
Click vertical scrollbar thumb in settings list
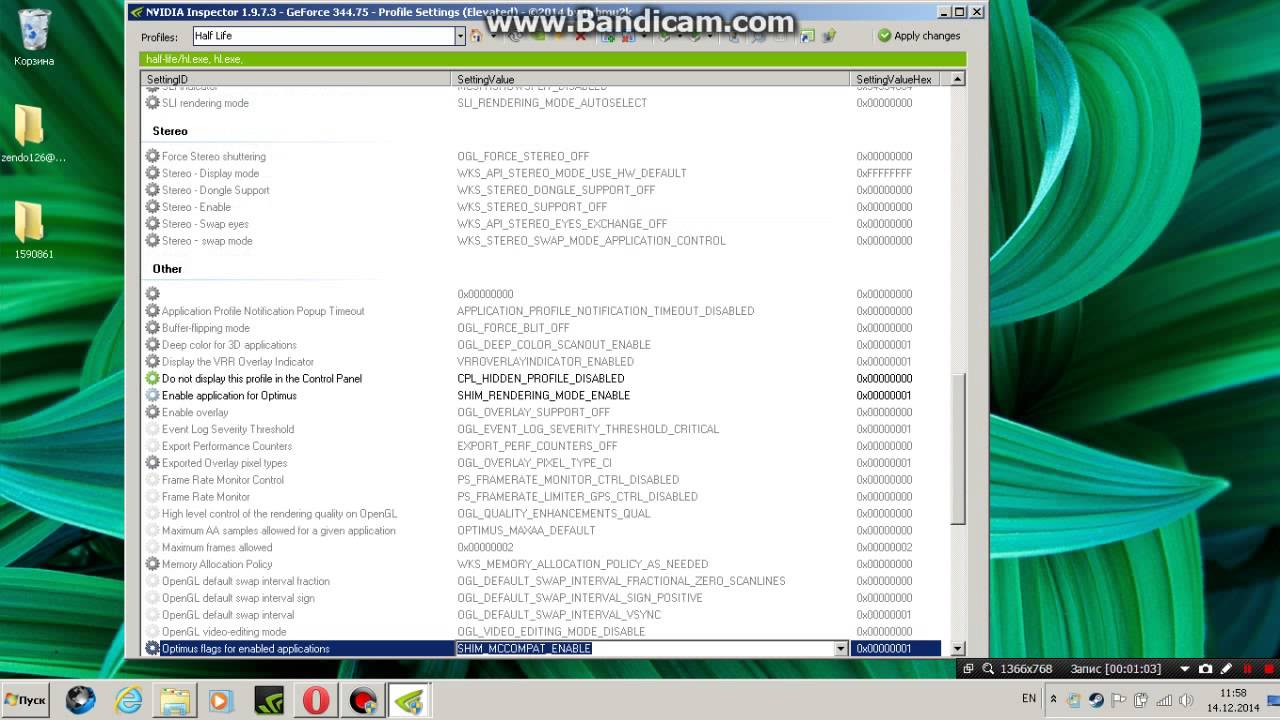coord(957,450)
